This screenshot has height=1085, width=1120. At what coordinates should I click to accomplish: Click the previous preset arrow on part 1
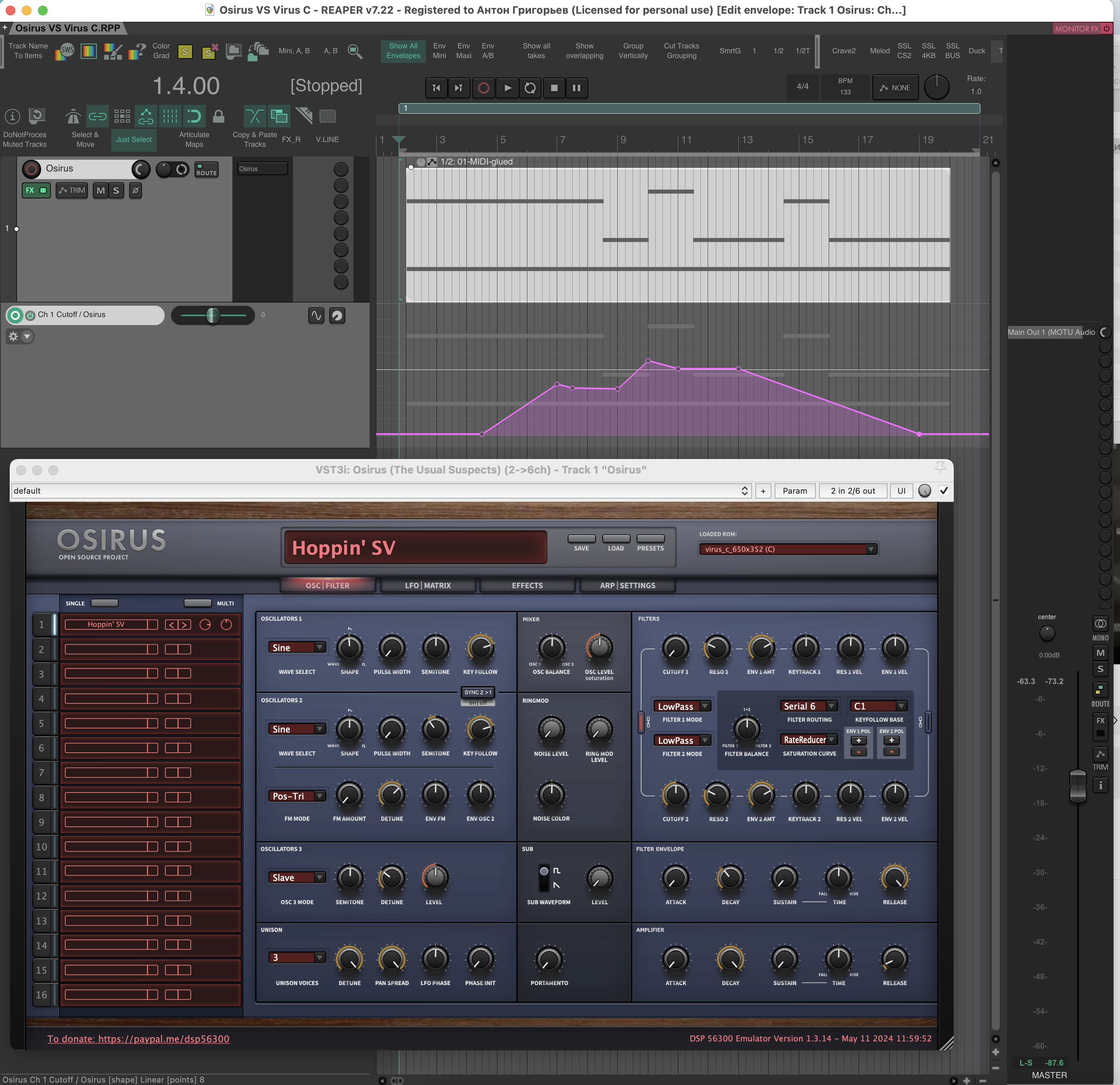coord(171,624)
